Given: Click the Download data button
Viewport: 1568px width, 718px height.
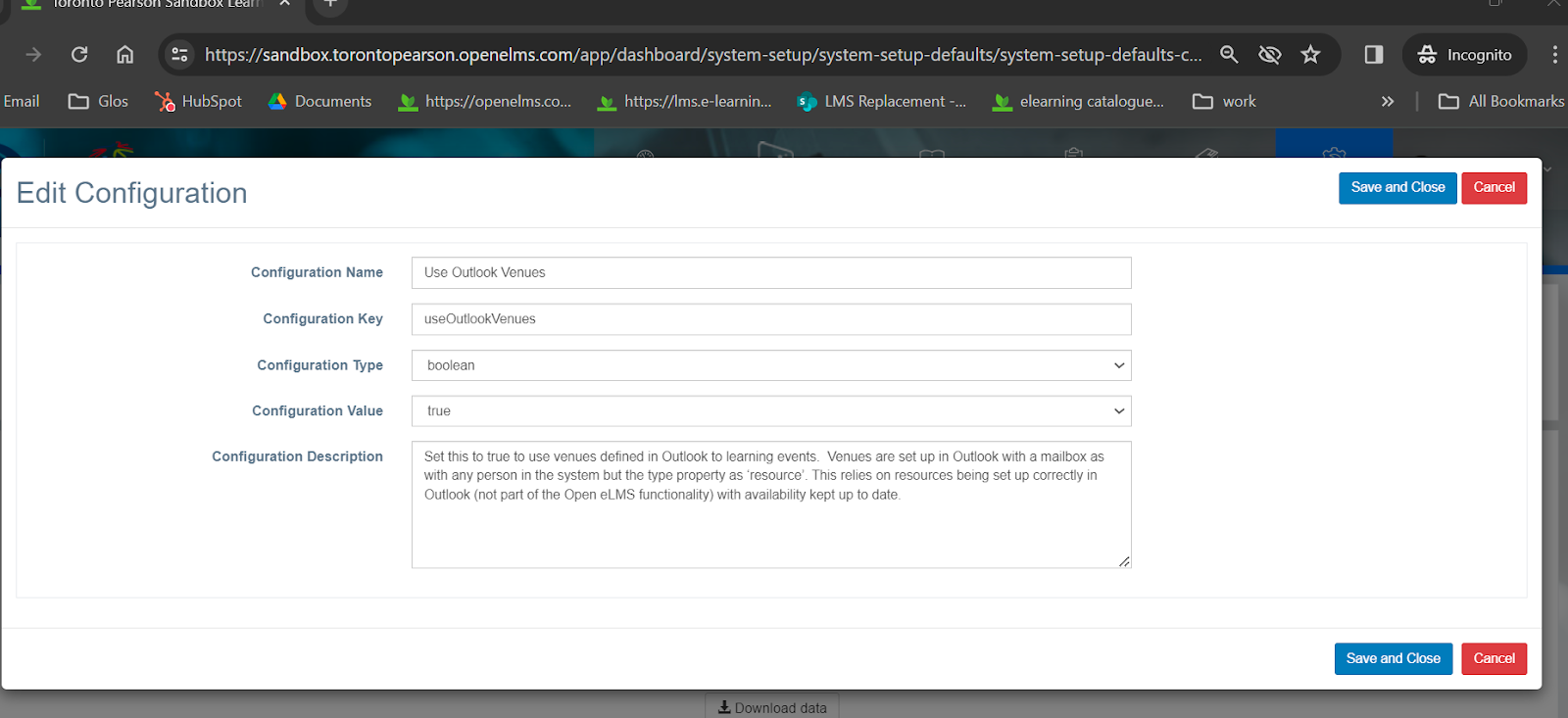Looking at the screenshot, I should coord(772,707).
